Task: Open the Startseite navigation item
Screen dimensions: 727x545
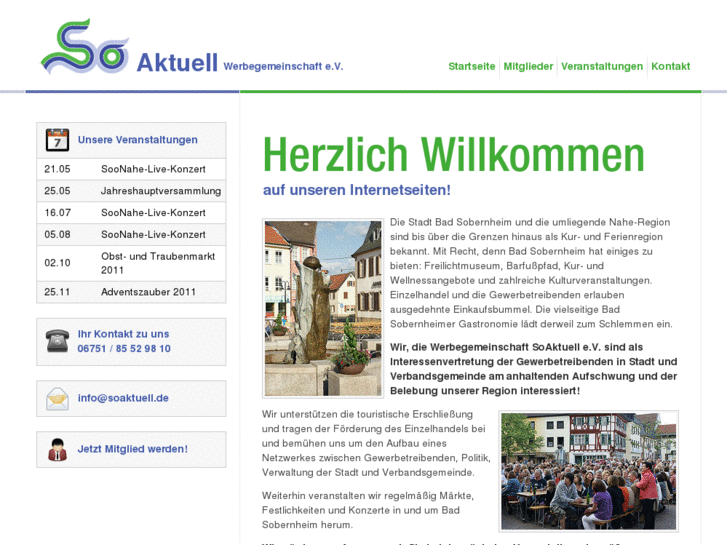Action: (472, 66)
